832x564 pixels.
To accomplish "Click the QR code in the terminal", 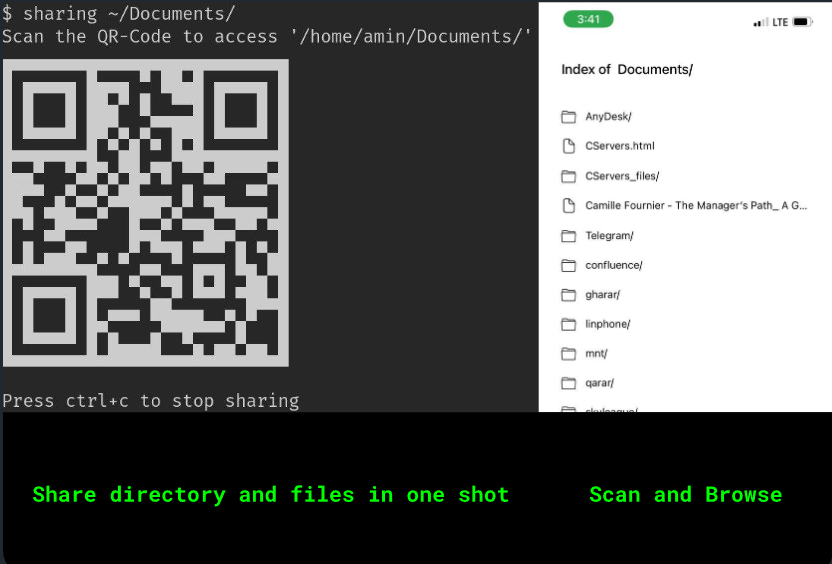I will point(146,213).
